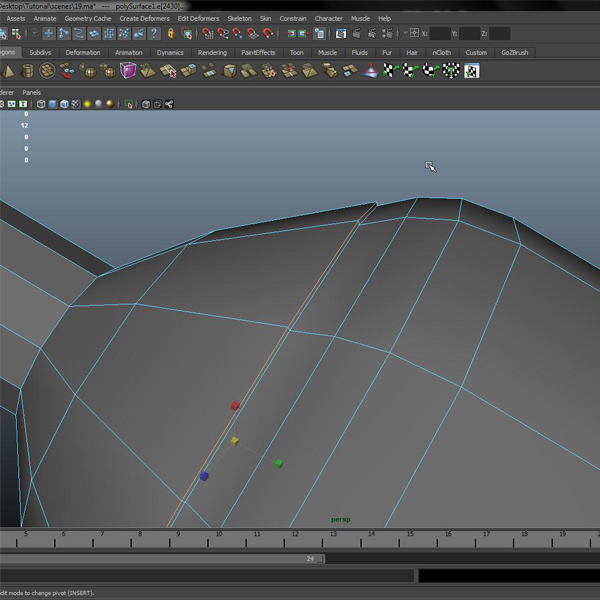Use all lights yellow sphere icon
The height and width of the screenshot is (600, 600).
point(87,104)
